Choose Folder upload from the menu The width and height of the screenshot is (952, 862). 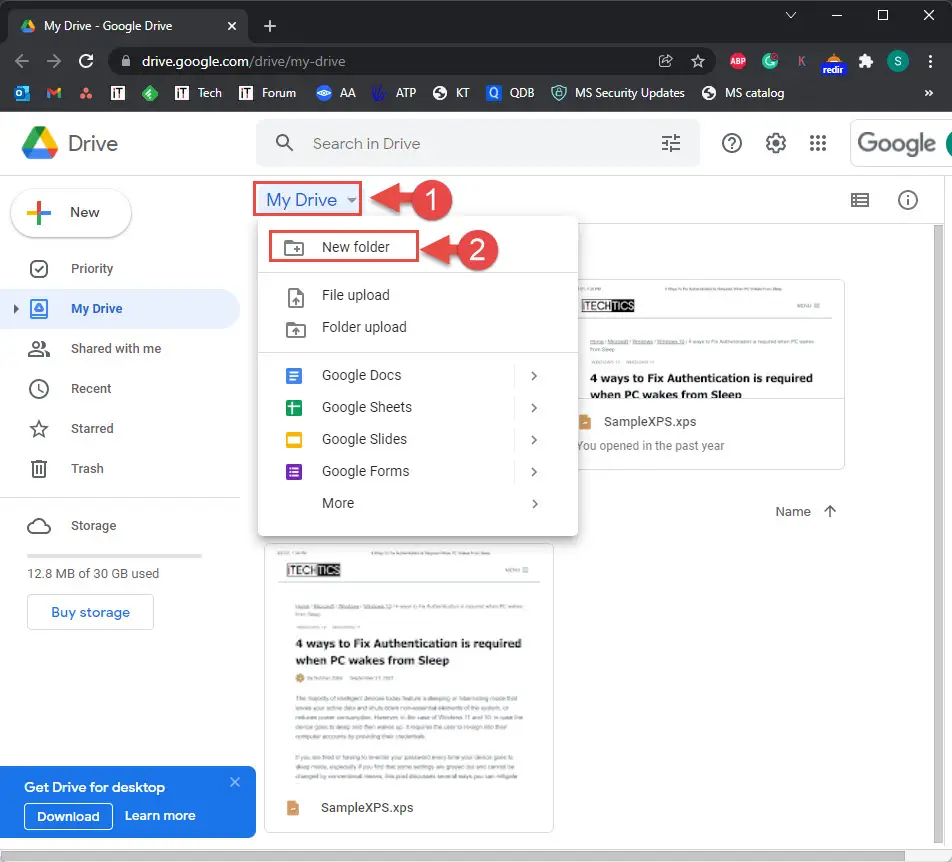417,328
